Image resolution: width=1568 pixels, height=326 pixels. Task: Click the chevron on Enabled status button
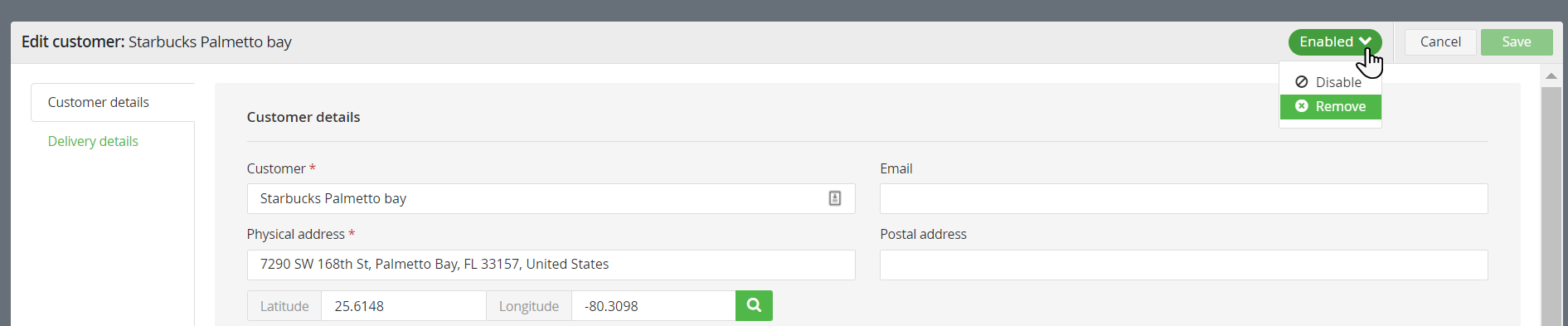[x=1365, y=41]
